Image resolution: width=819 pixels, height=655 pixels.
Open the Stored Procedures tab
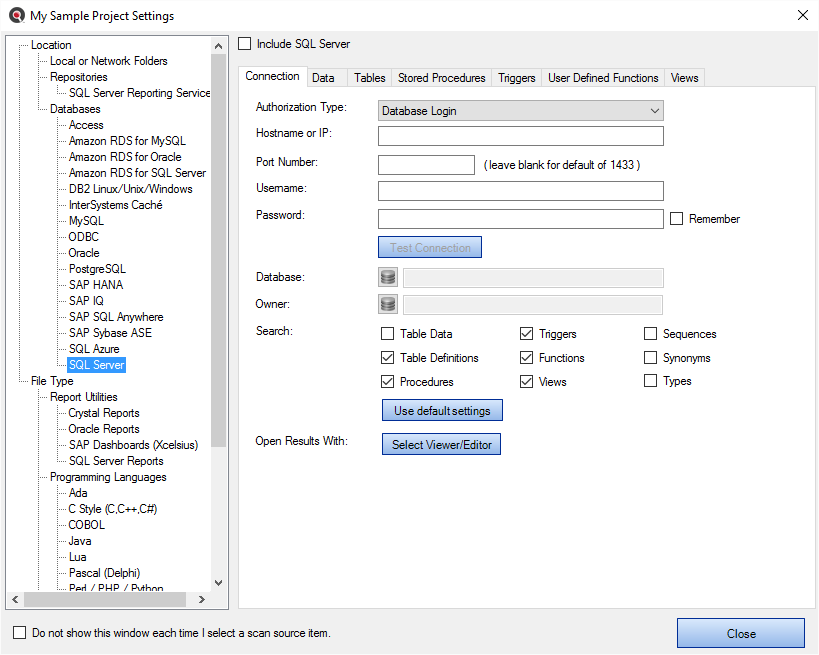pyautogui.click(x=442, y=78)
